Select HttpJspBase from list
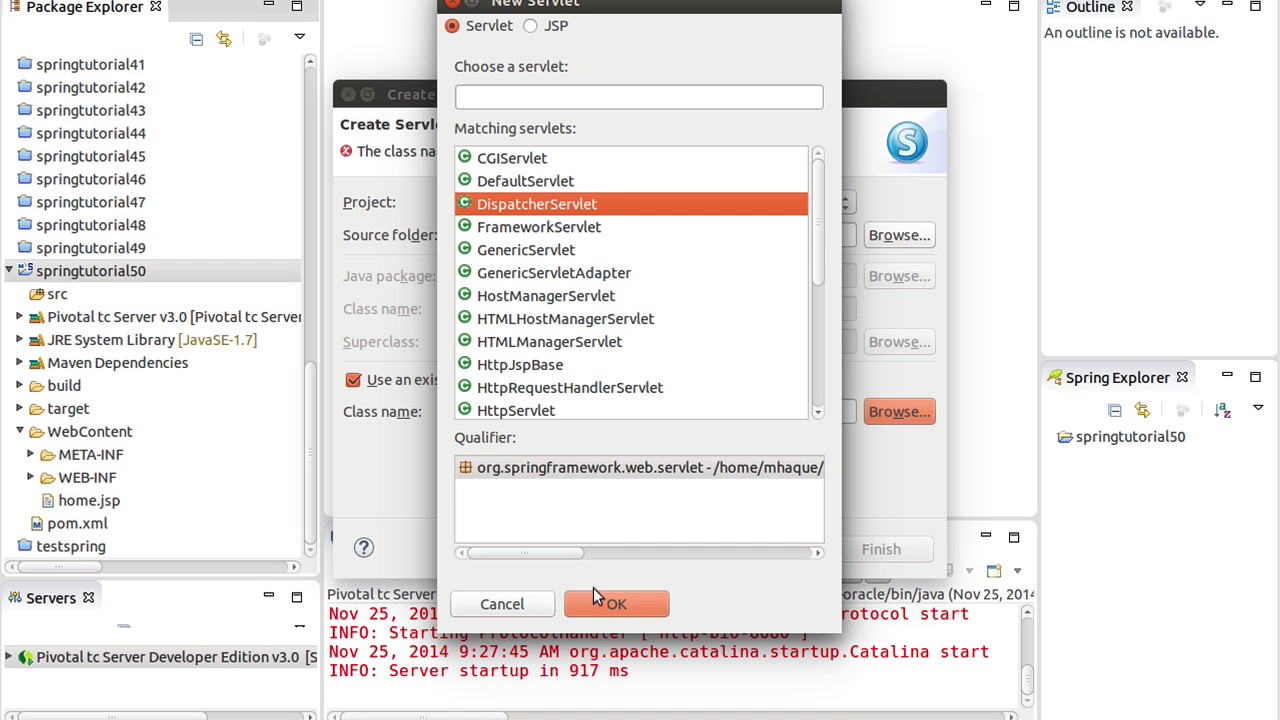This screenshot has height=720, width=1280. coord(631,365)
